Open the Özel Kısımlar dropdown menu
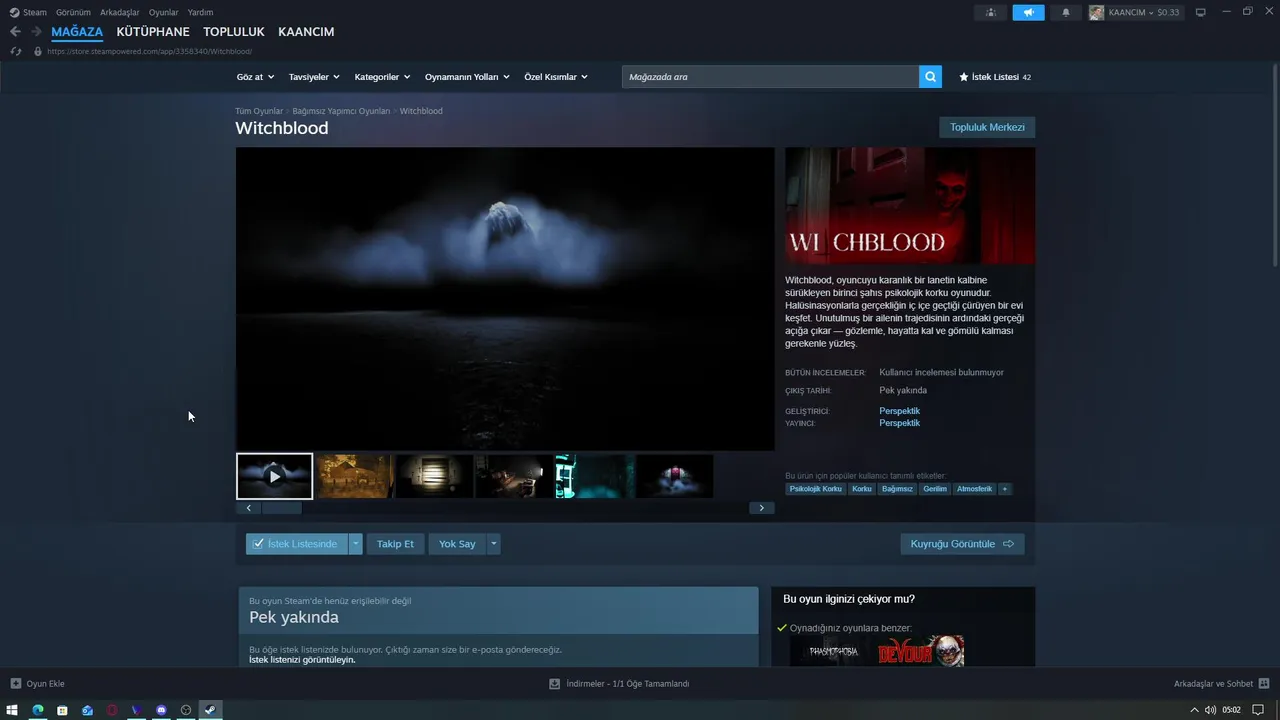Image resolution: width=1280 pixels, height=720 pixels. [x=556, y=77]
